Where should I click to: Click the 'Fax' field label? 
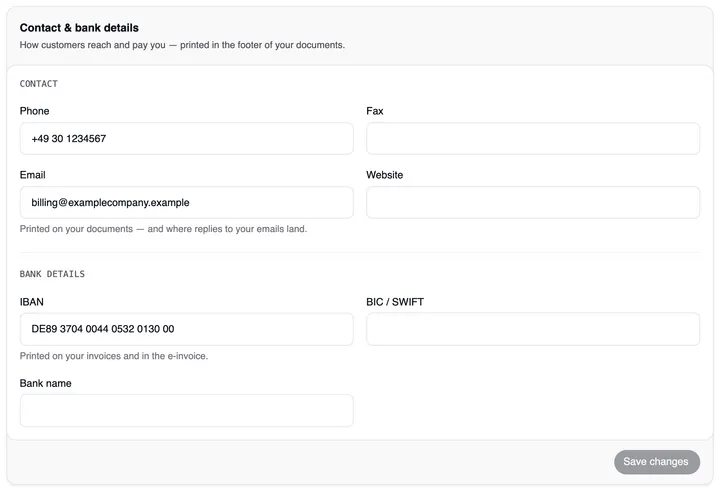pos(375,111)
